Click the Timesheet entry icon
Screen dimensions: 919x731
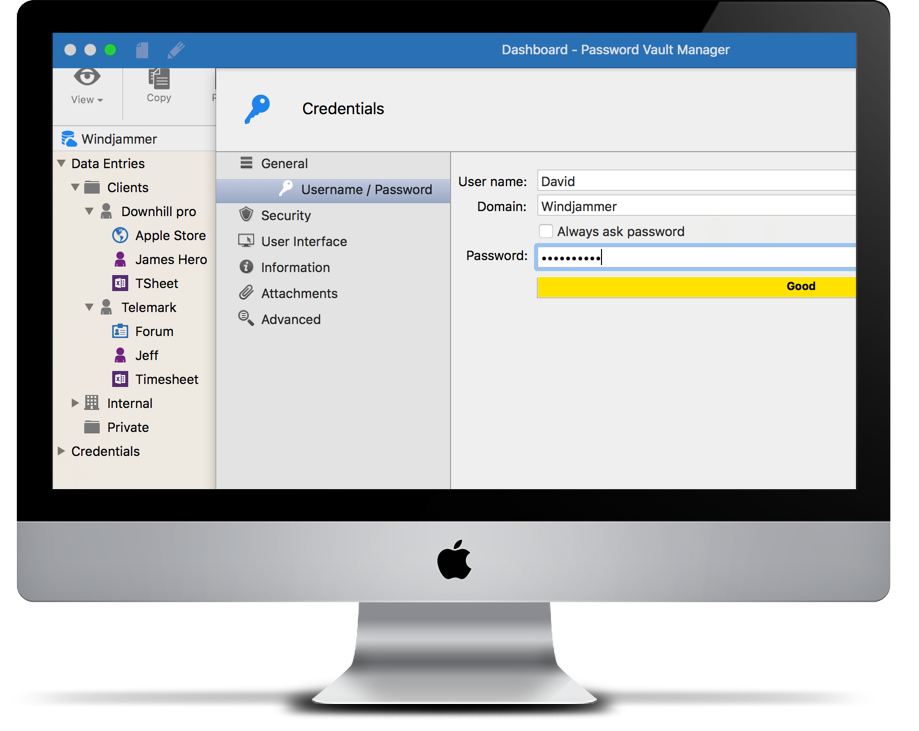[120, 379]
